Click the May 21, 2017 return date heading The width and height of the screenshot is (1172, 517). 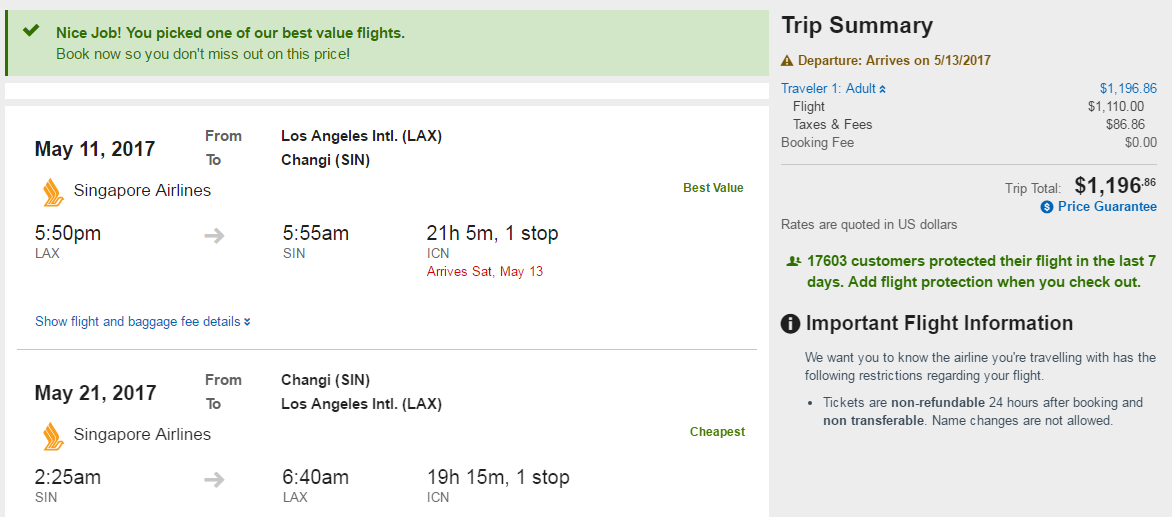95,393
